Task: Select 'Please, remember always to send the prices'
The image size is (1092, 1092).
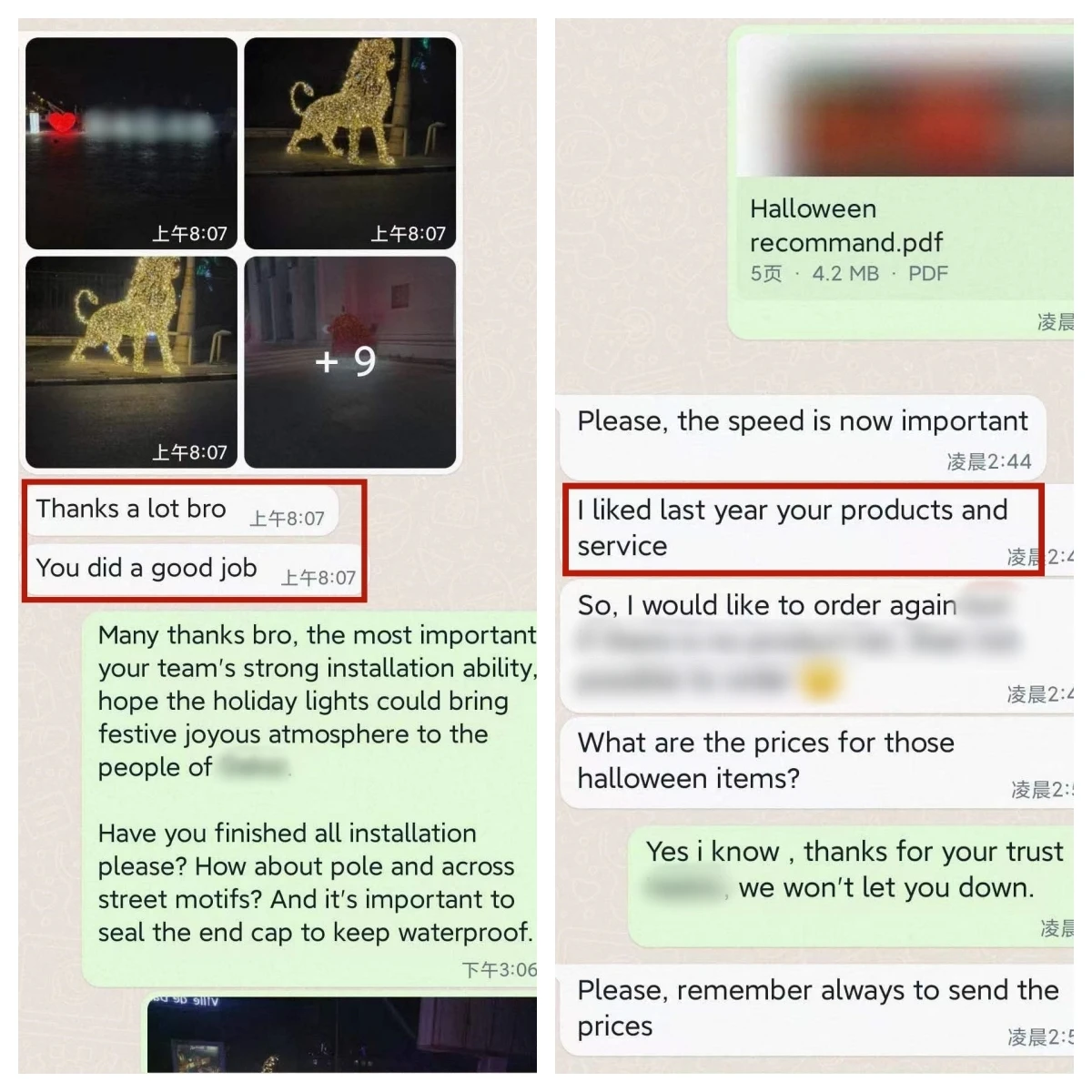Action: coord(817,1010)
